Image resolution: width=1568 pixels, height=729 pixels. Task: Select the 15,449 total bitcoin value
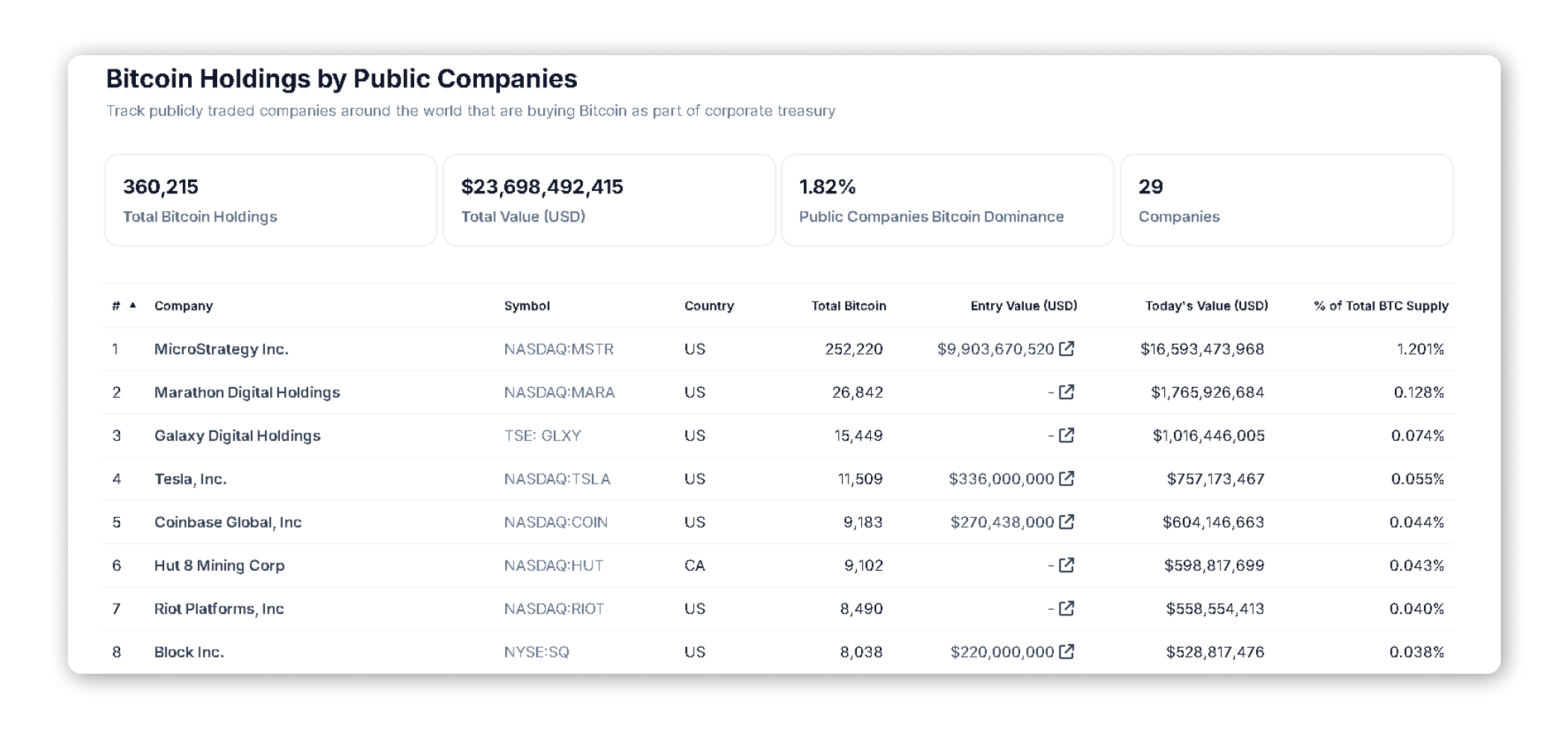tap(858, 436)
